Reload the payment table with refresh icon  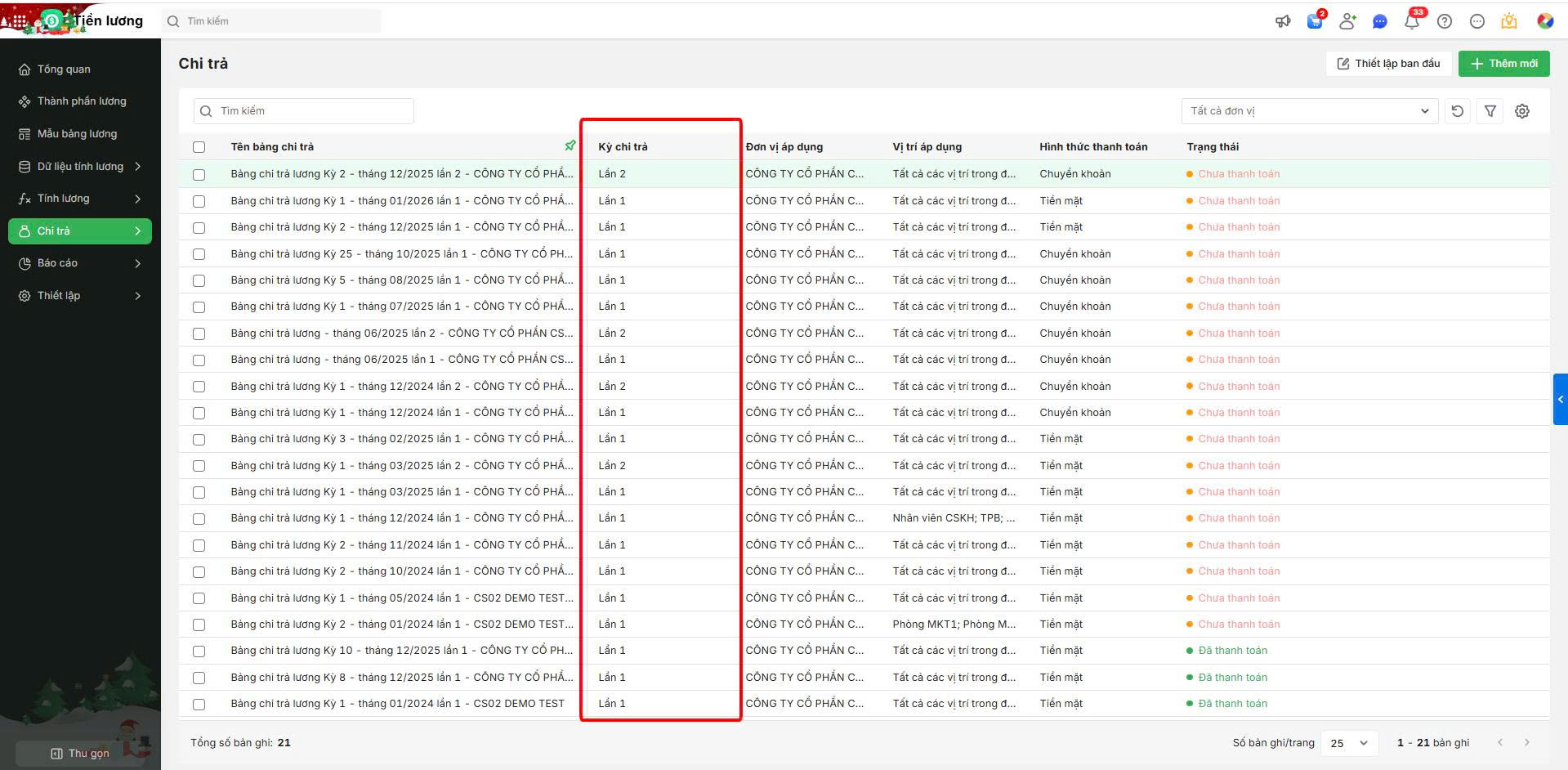click(1457, 111)
